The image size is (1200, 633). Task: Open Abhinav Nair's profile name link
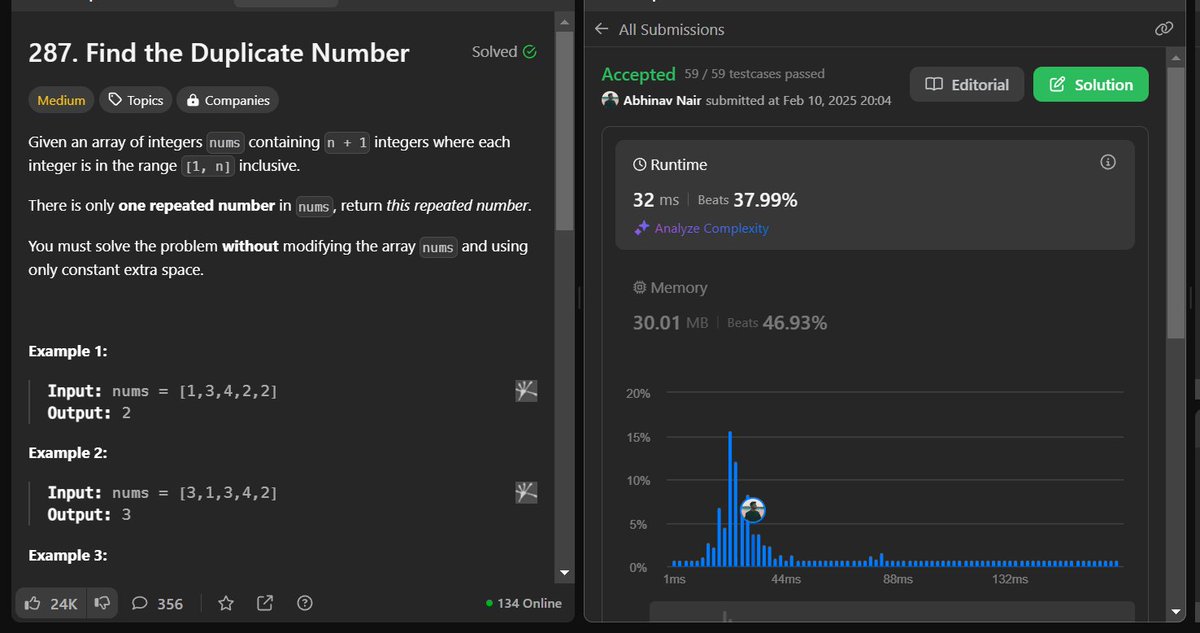(662, 100)
